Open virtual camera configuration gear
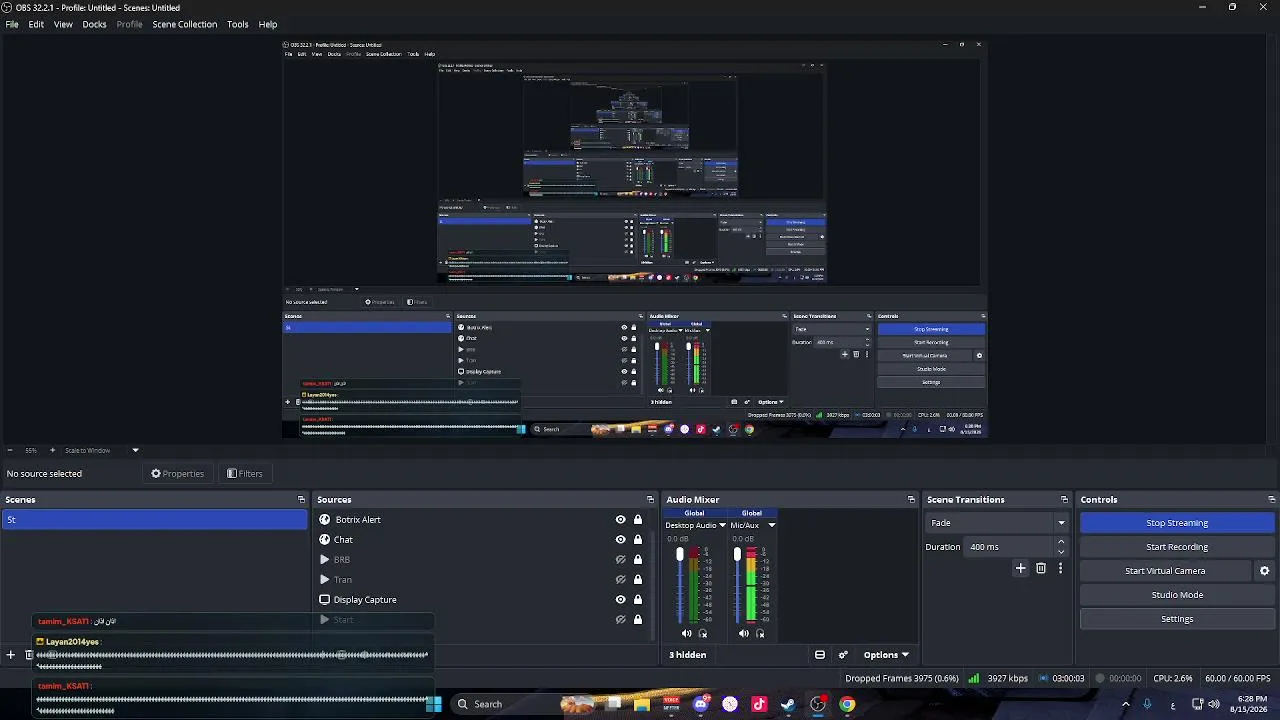The height and width of the screenshot is (720, 1280). pos(1264,571)
